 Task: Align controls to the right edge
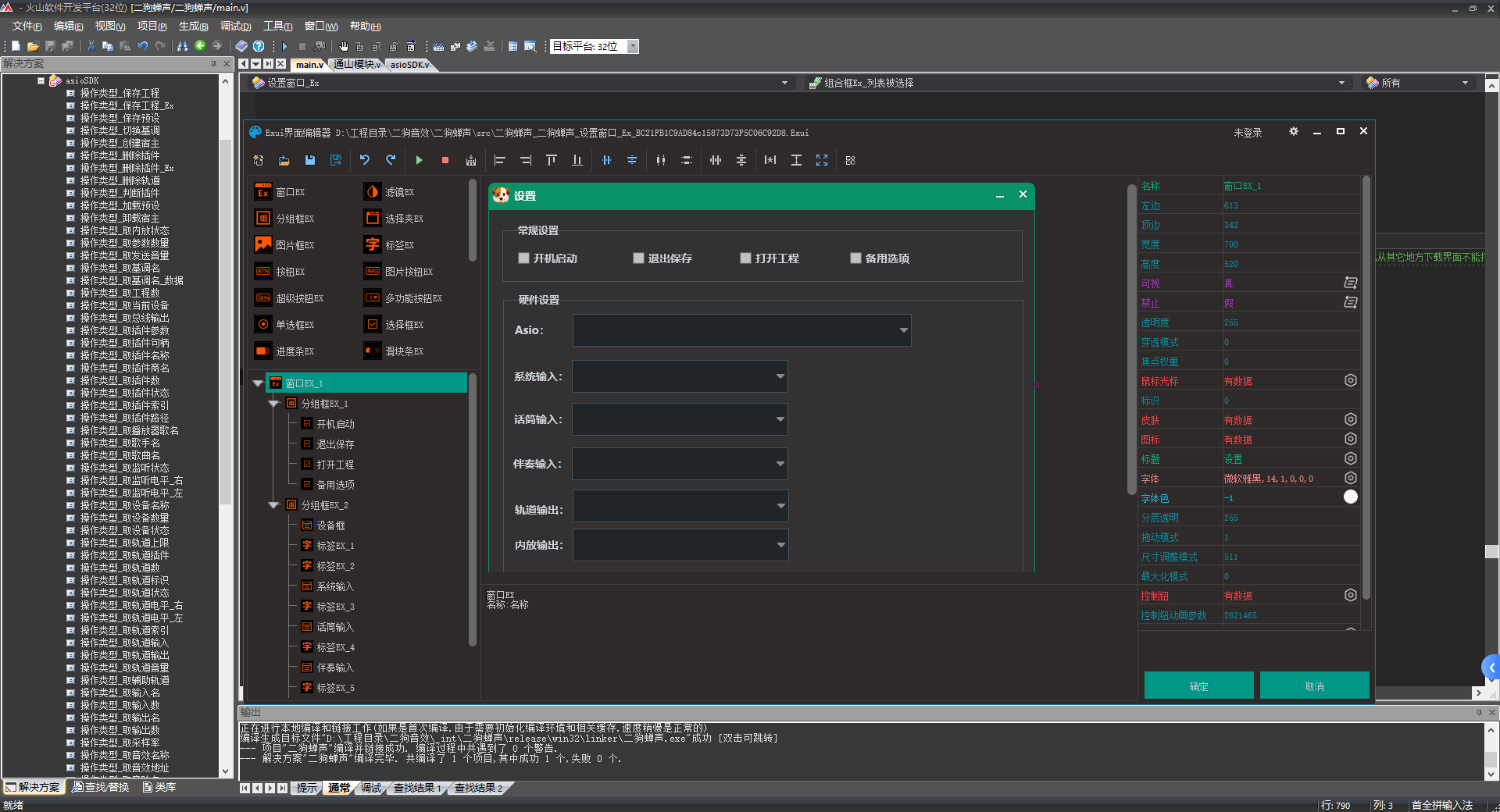click(x=526, y=160)
